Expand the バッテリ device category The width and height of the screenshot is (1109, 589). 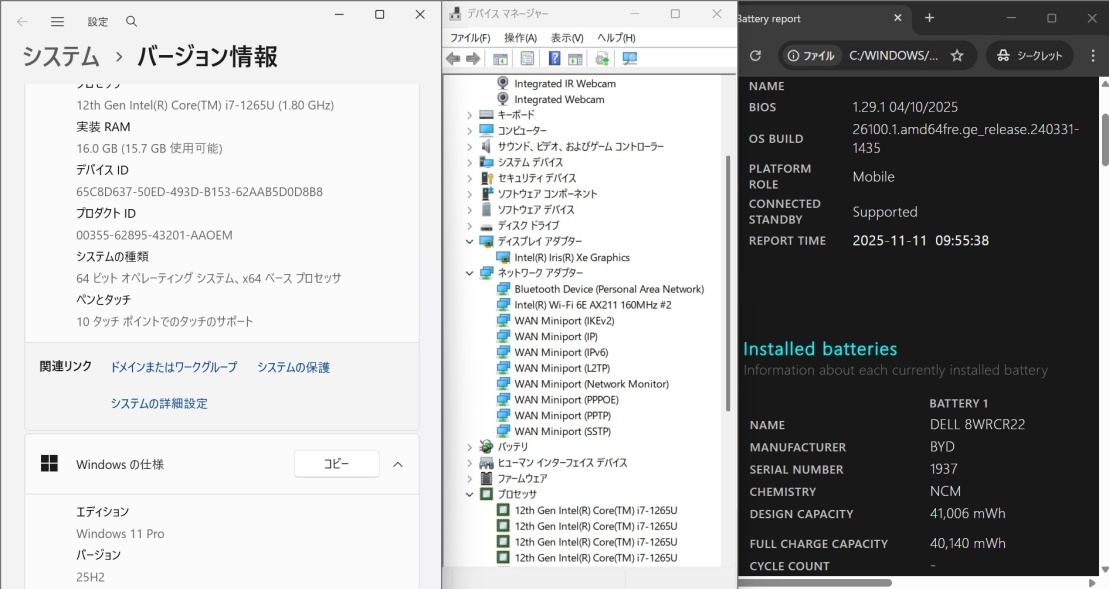click(469, 447)
